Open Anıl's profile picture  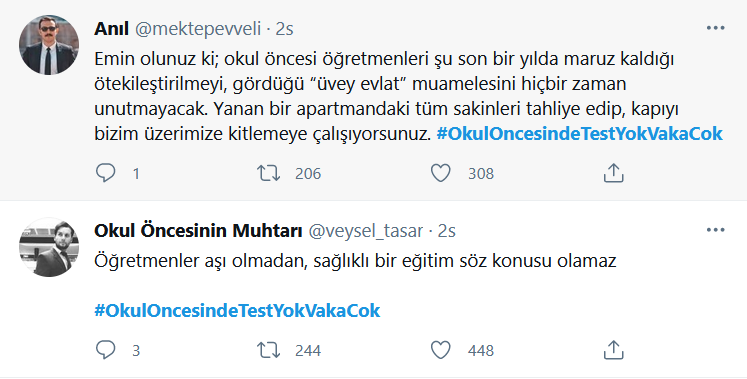point(49,45)
